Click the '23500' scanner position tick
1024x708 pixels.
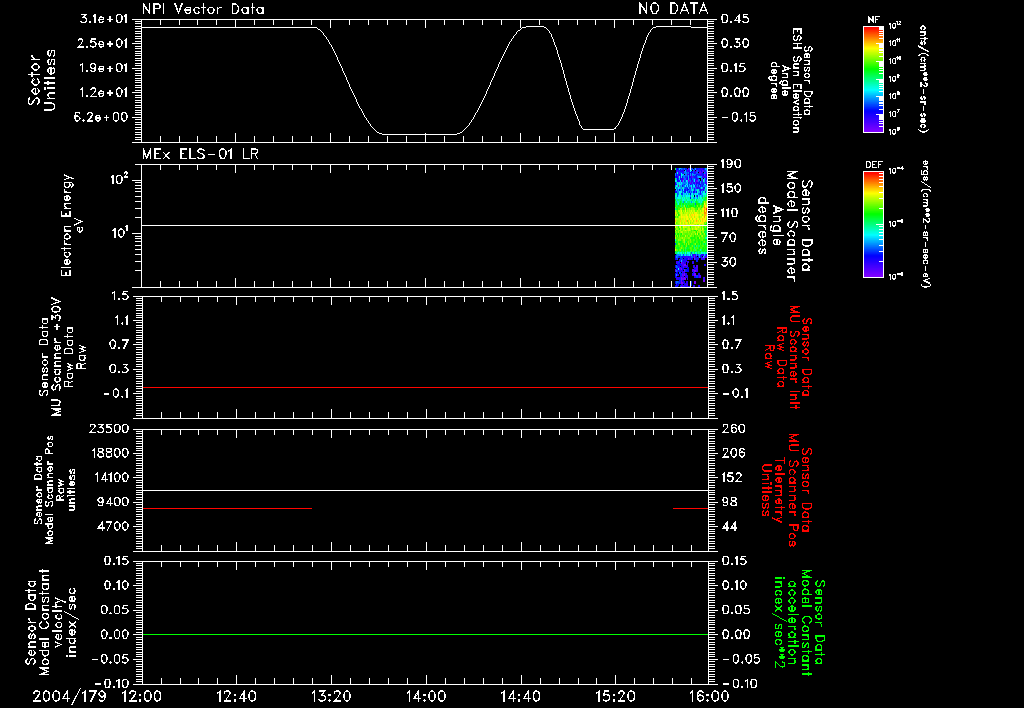(x=109, y=429)
